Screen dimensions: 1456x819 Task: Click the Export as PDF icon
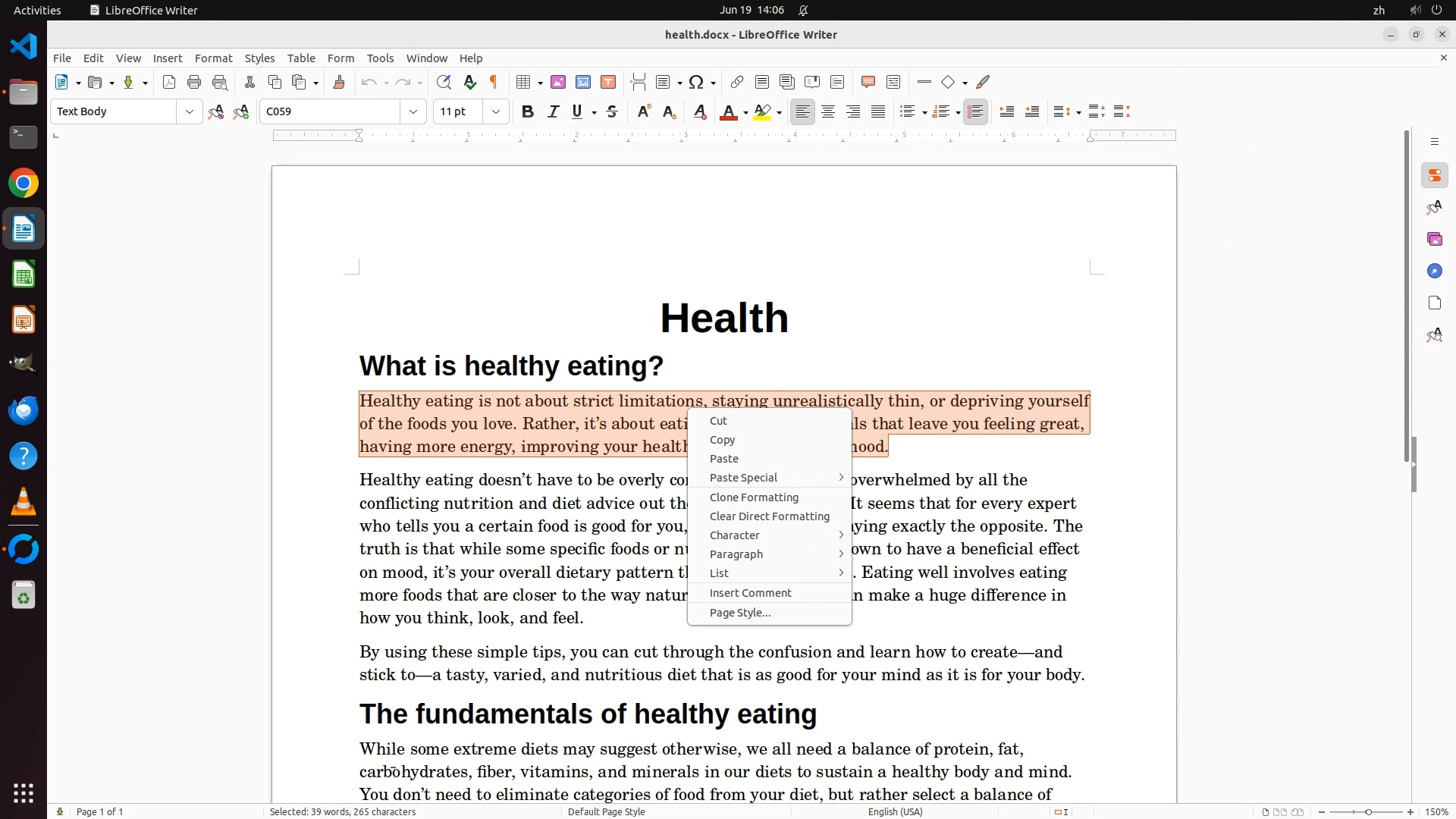coord(169,82)
